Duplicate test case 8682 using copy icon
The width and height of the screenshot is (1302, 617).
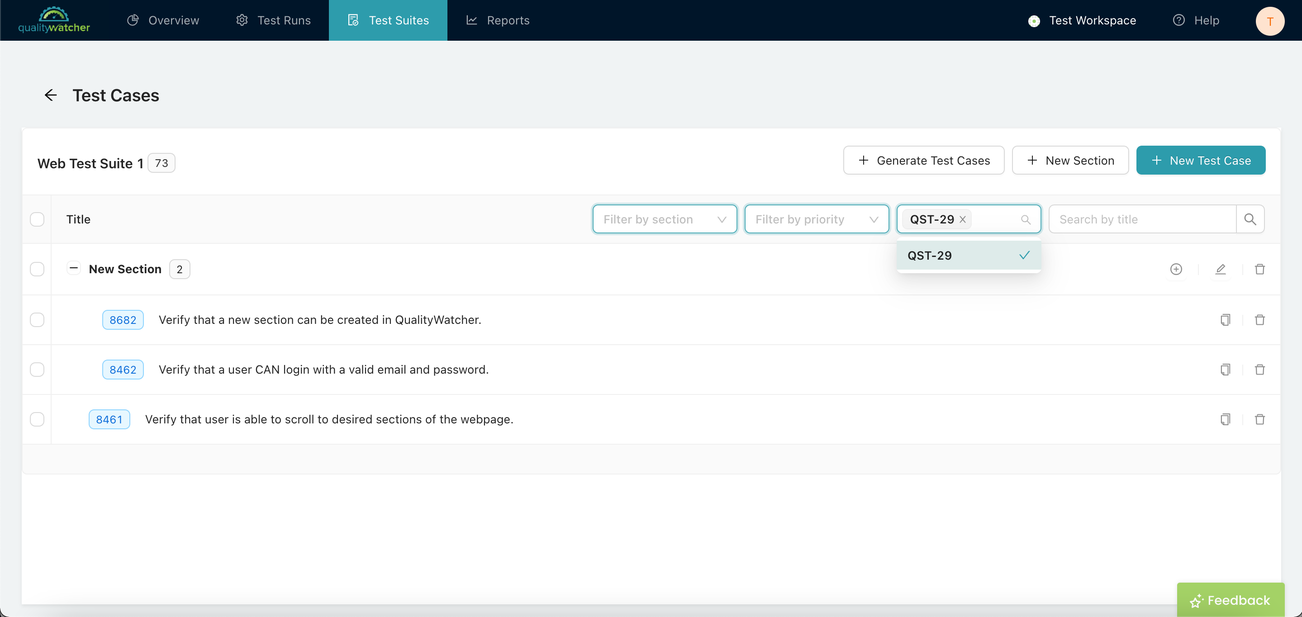click(x=1225, y=320)
